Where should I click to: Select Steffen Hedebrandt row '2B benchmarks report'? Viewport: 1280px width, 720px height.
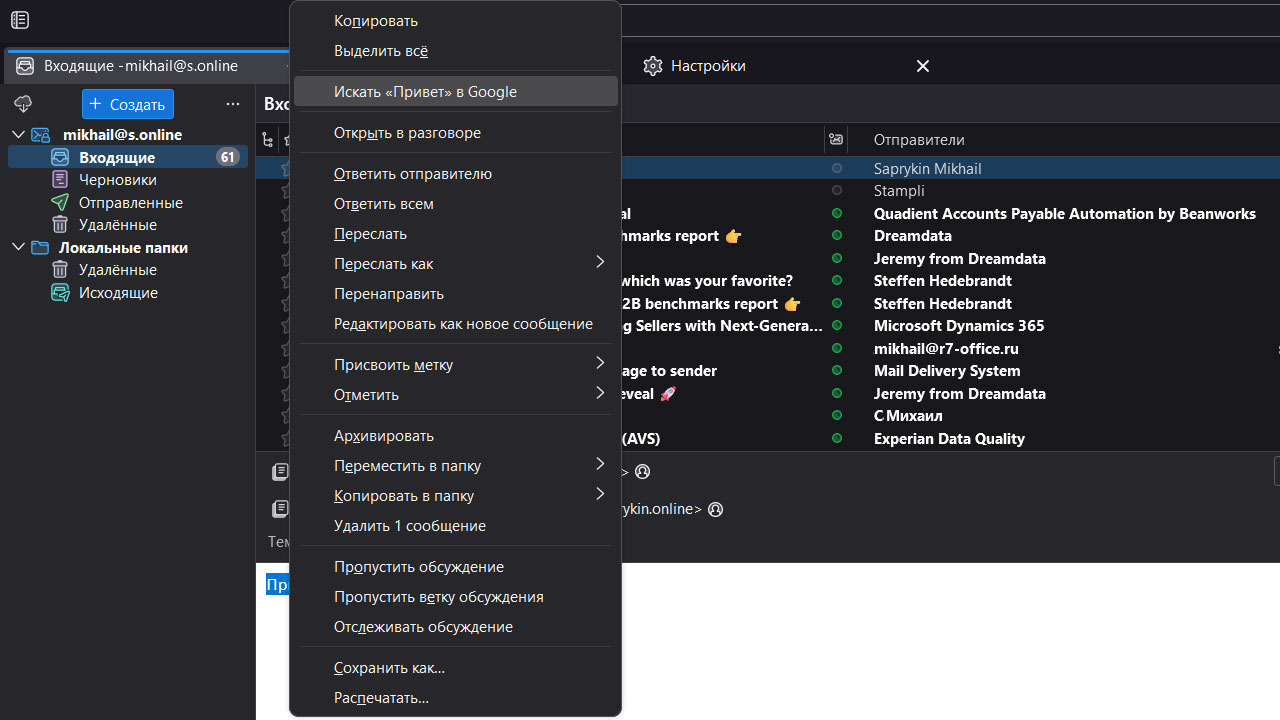[768, 304]
